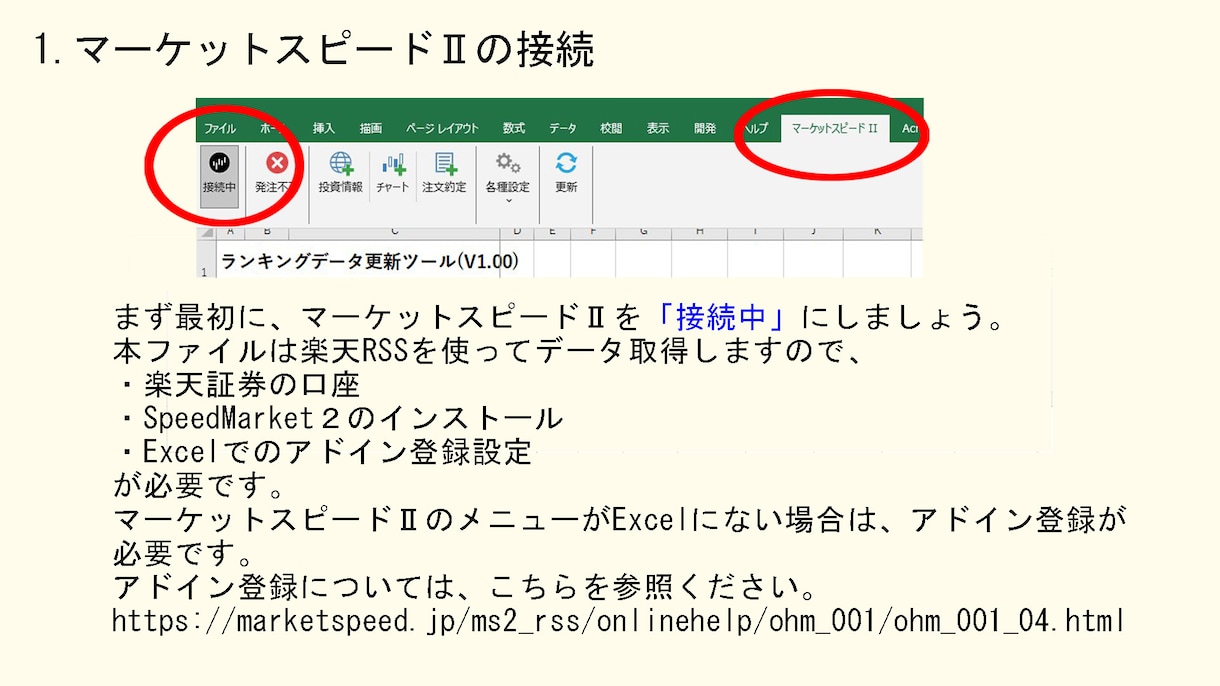Select the マーケットスピード II ribbon tab
The width and height of the screenshot is (1220, 686).
(835, 128)
